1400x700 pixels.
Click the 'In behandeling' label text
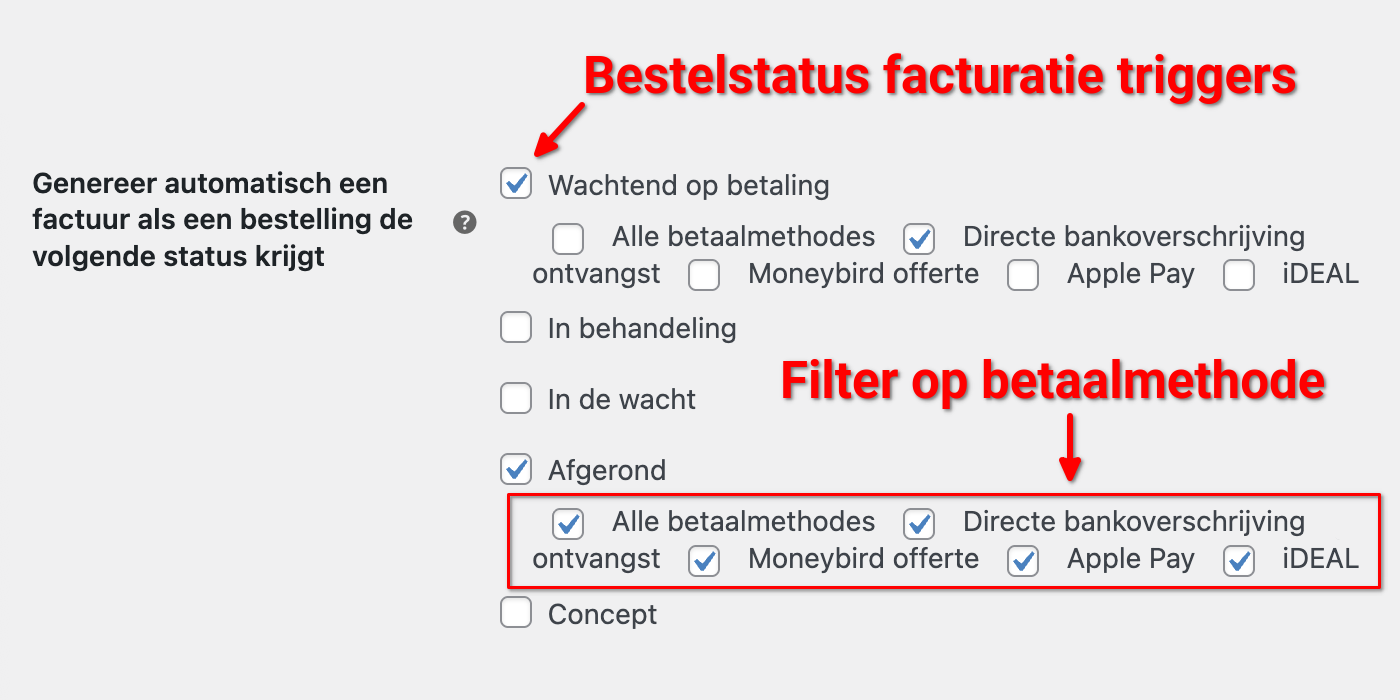tap(642, 328)
